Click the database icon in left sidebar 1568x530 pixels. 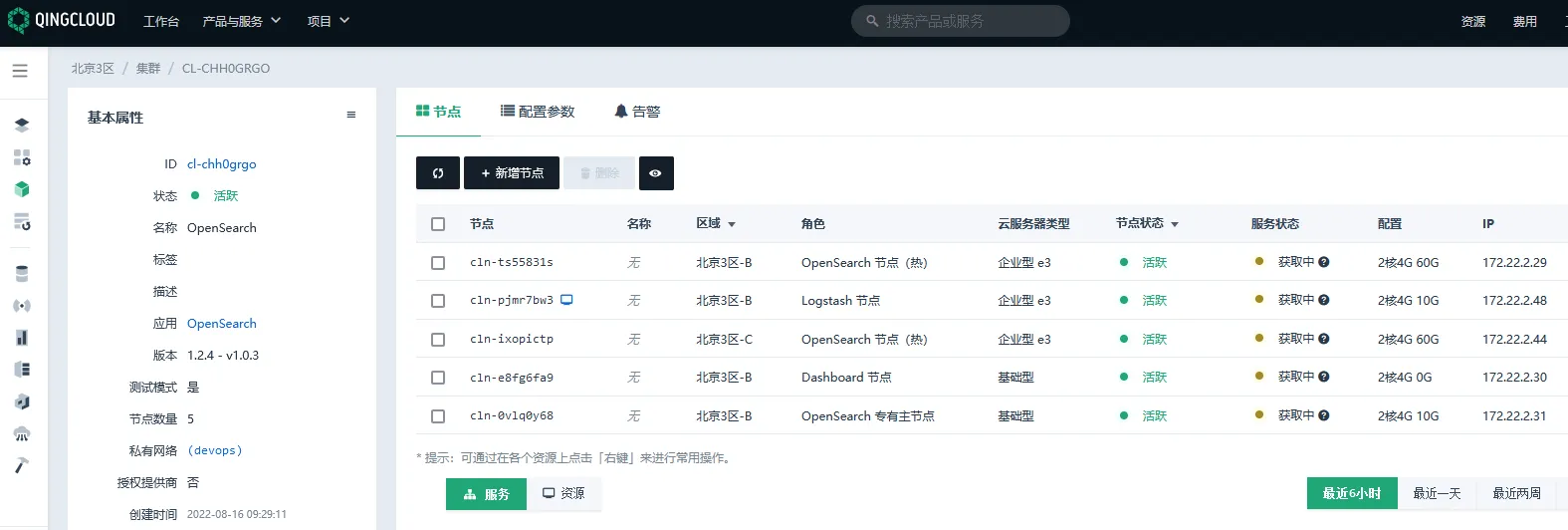pyautogui.click(x=22, y=274)
